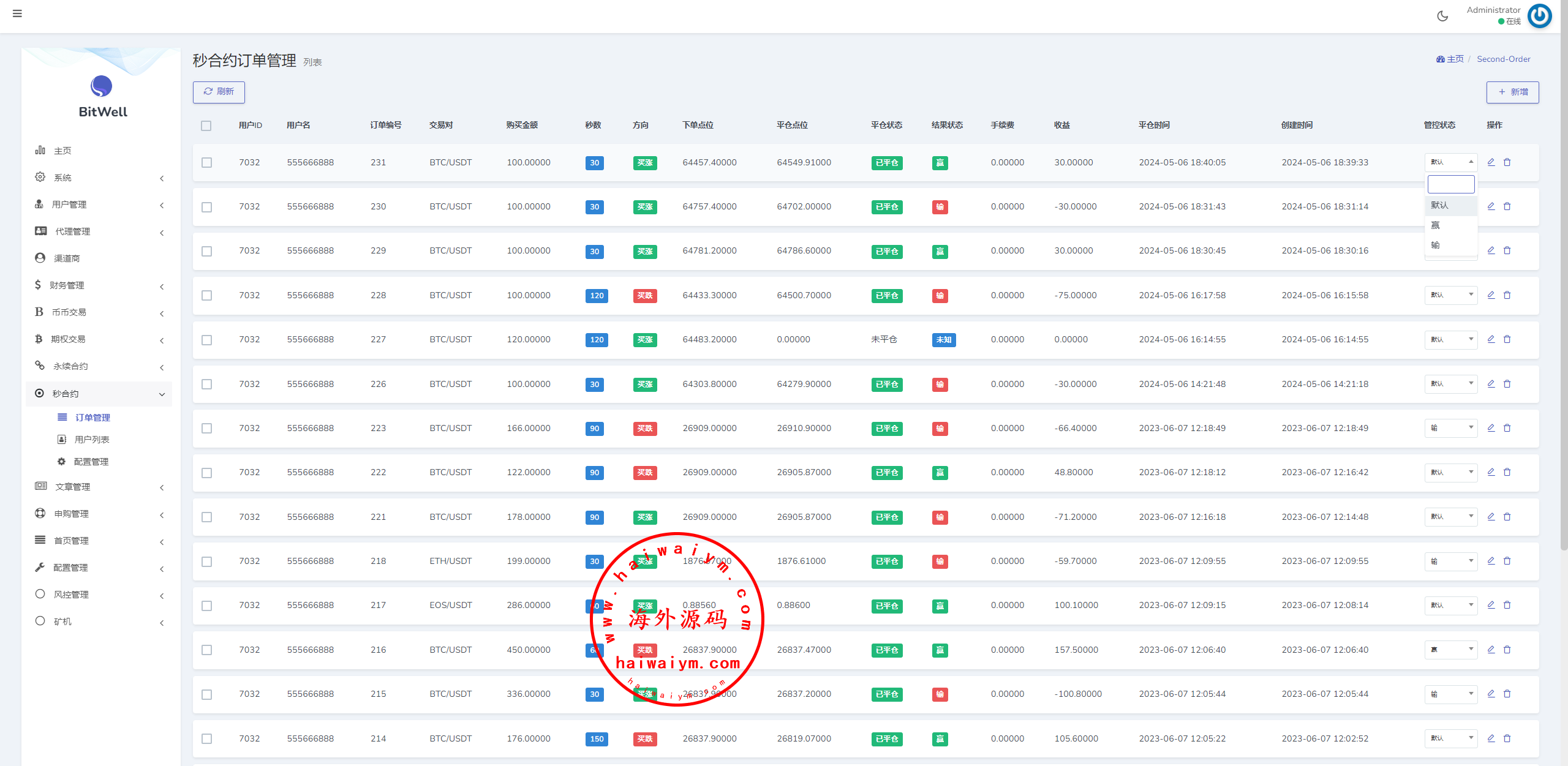Check the select-all header checkbox
The height and width of the screenshot is (766, 1568).
click(x=206, y=126)
